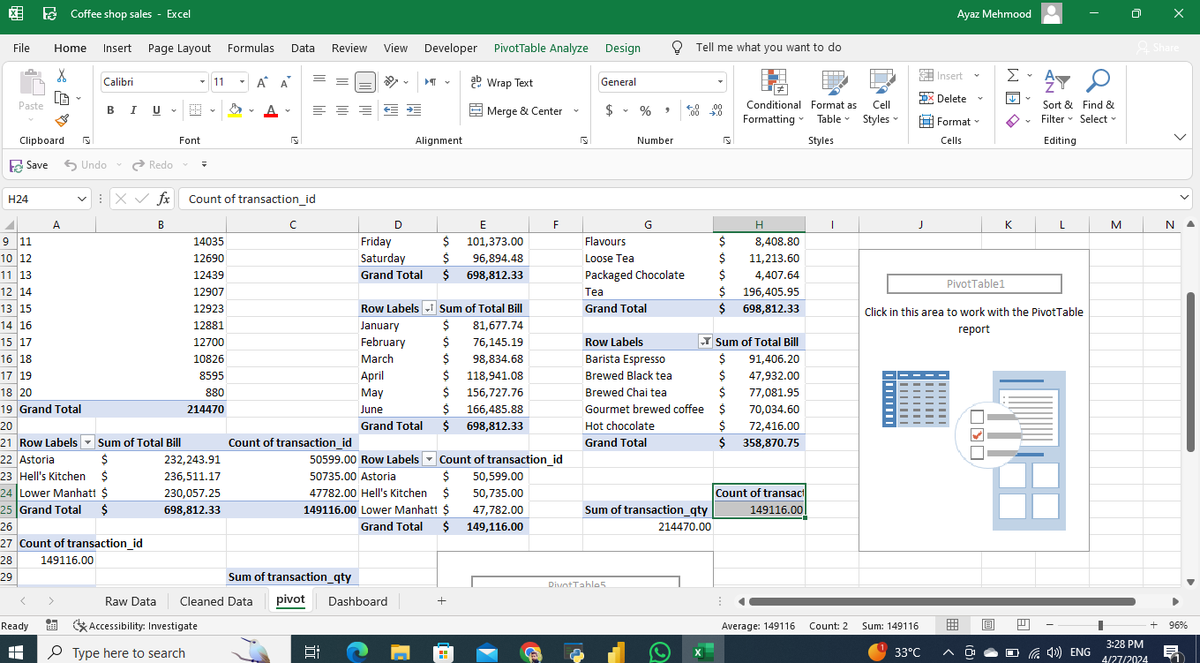Image resolution: width=1200 pixels, height=663 pixels.
Task: Open the File menu
Action: (x=21, y=47)
